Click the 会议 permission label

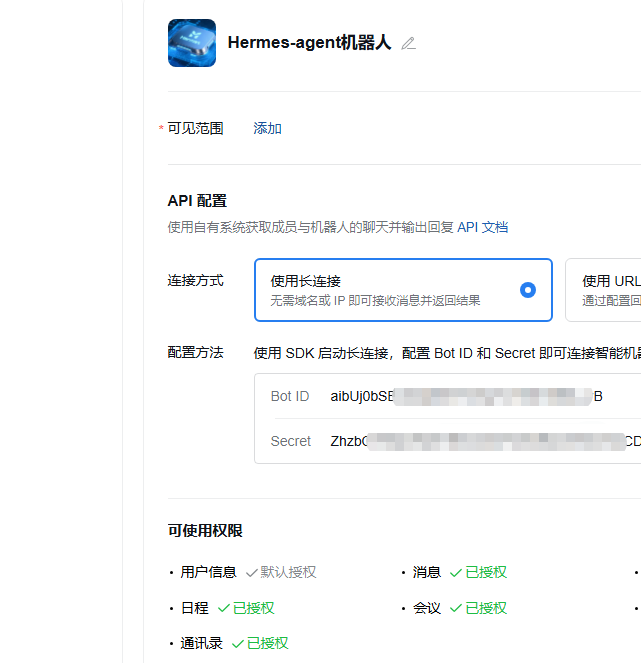click(427, 608)
